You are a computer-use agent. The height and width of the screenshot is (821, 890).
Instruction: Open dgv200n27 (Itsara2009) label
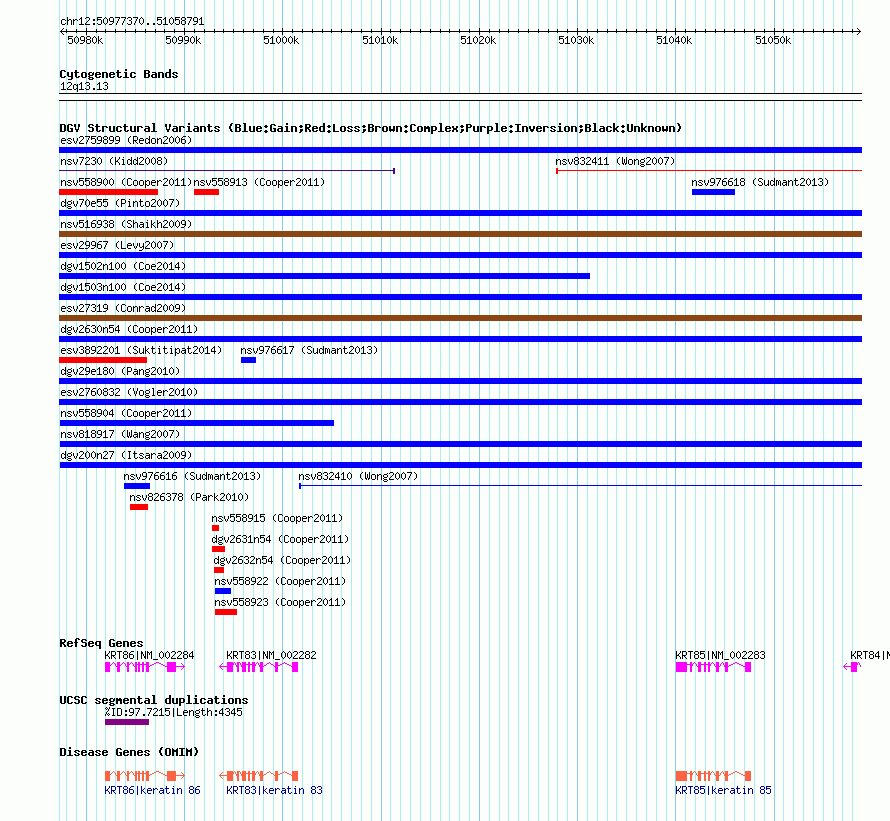tap(126, 455)
